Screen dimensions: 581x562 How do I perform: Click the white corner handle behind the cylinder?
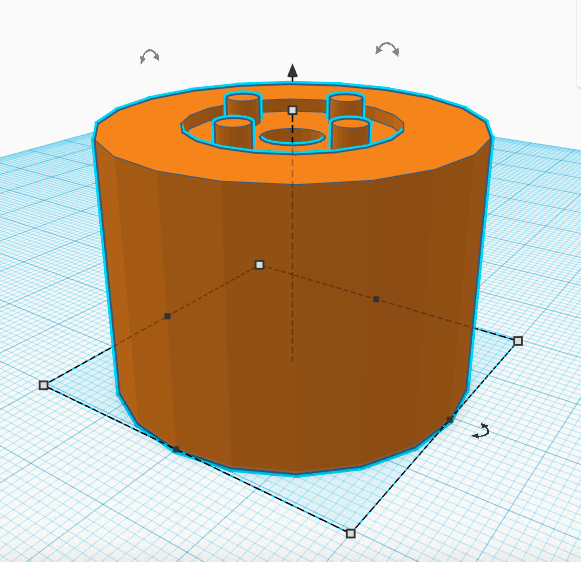click(x=260, y=265)
